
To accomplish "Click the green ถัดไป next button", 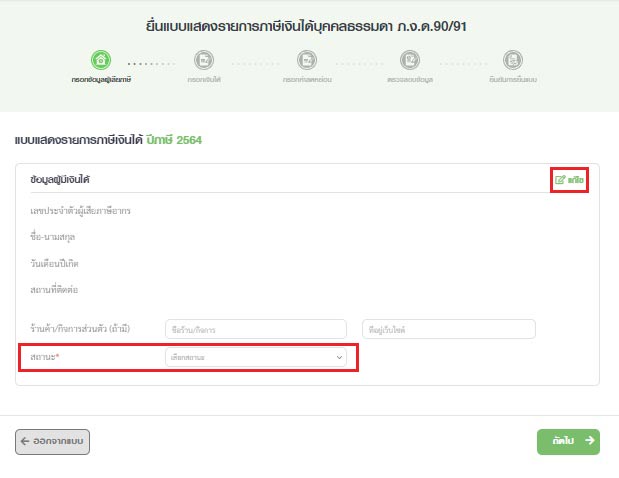I will [x=568, y=442].
